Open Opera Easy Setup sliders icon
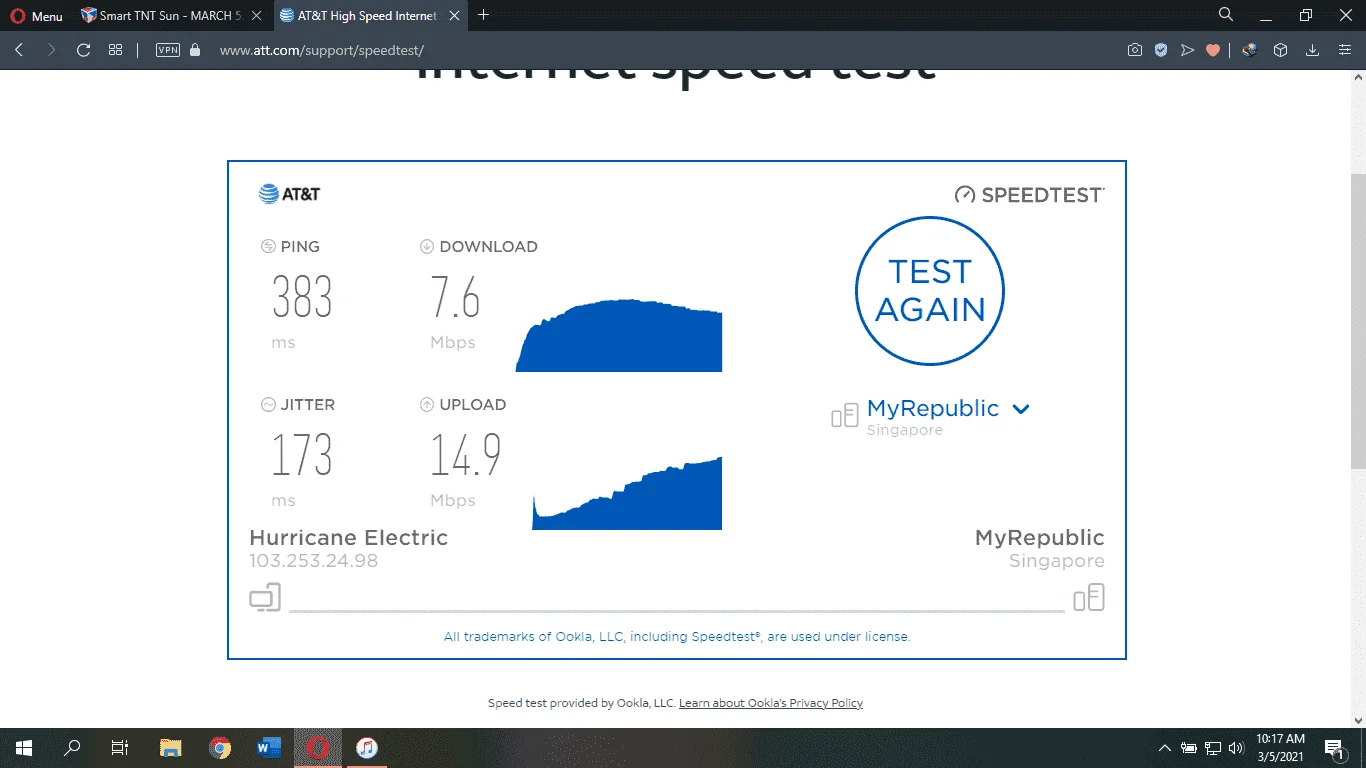The height and width of the screenshot is (768, 1366). pyautogui.click(x=1345, y=50)
